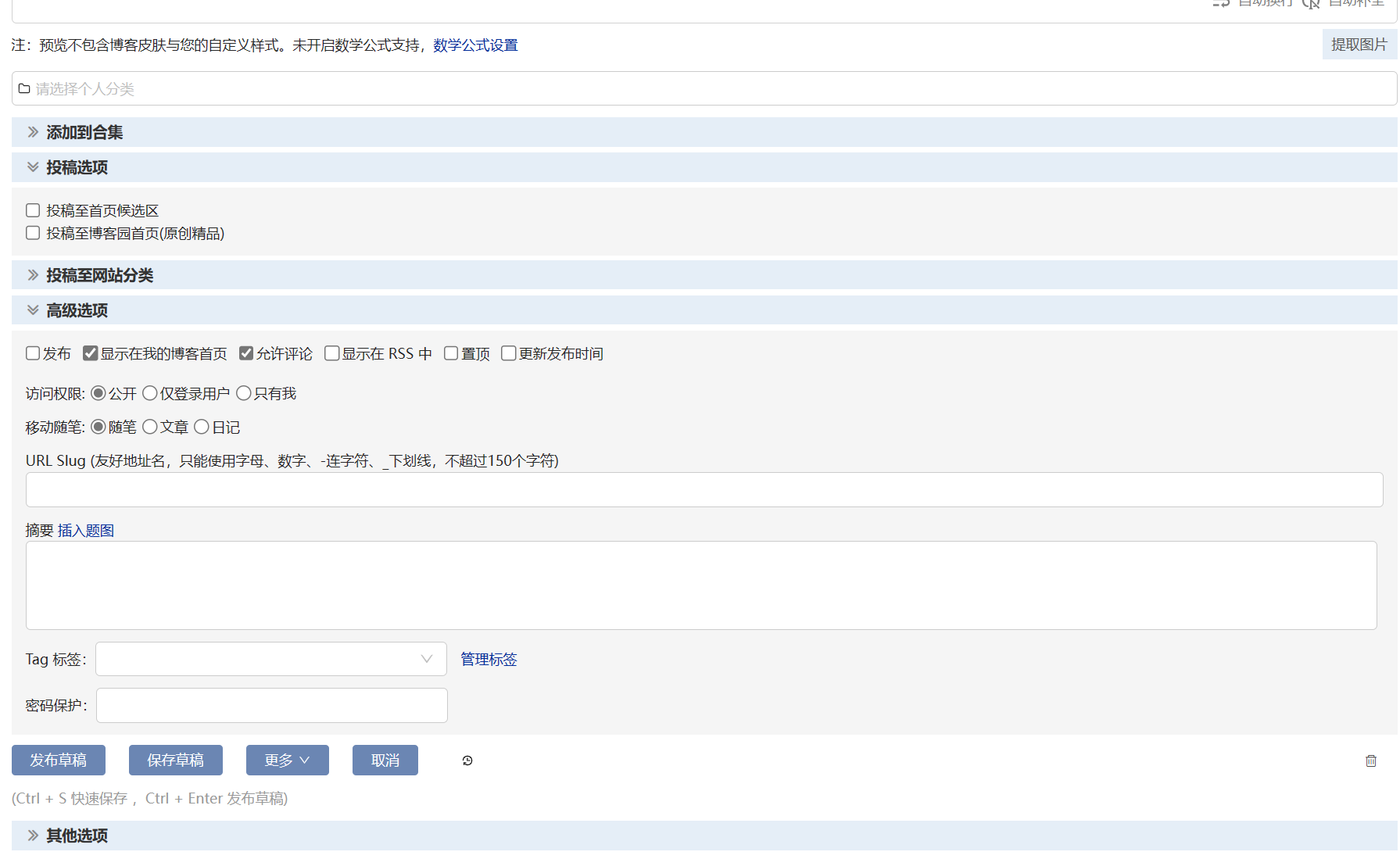This screenshot has width=1400, height=859.
Task: Collapse 高级选项 section
Action: [x=704, y=310]
